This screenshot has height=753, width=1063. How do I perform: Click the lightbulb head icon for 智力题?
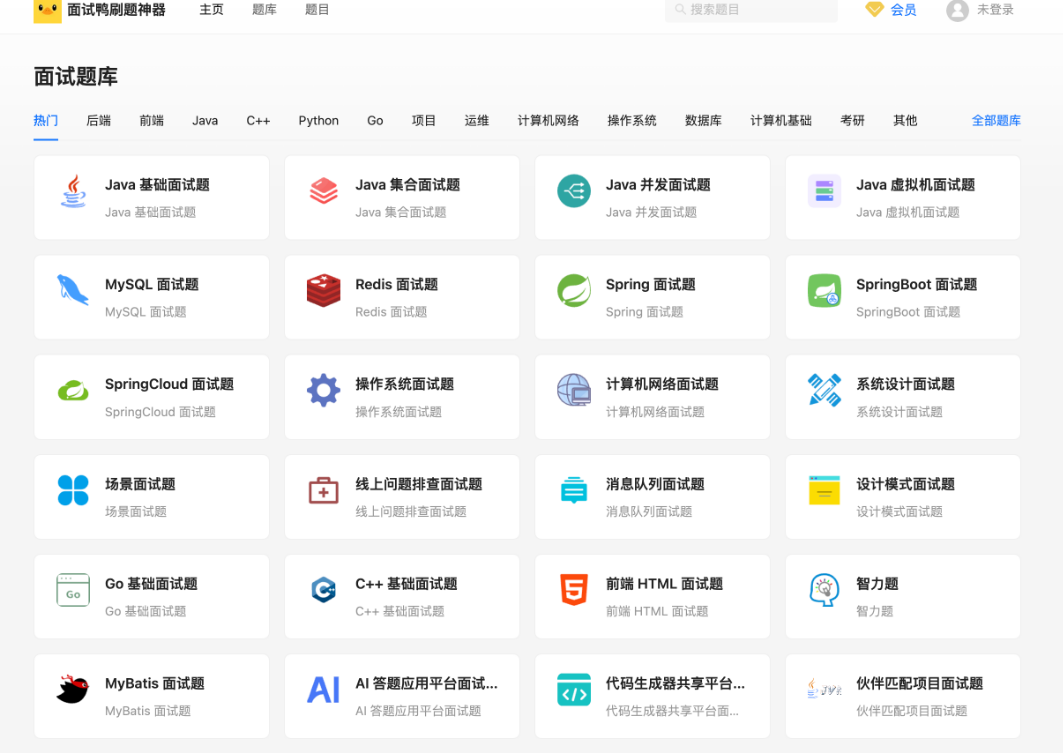[824, 590]
